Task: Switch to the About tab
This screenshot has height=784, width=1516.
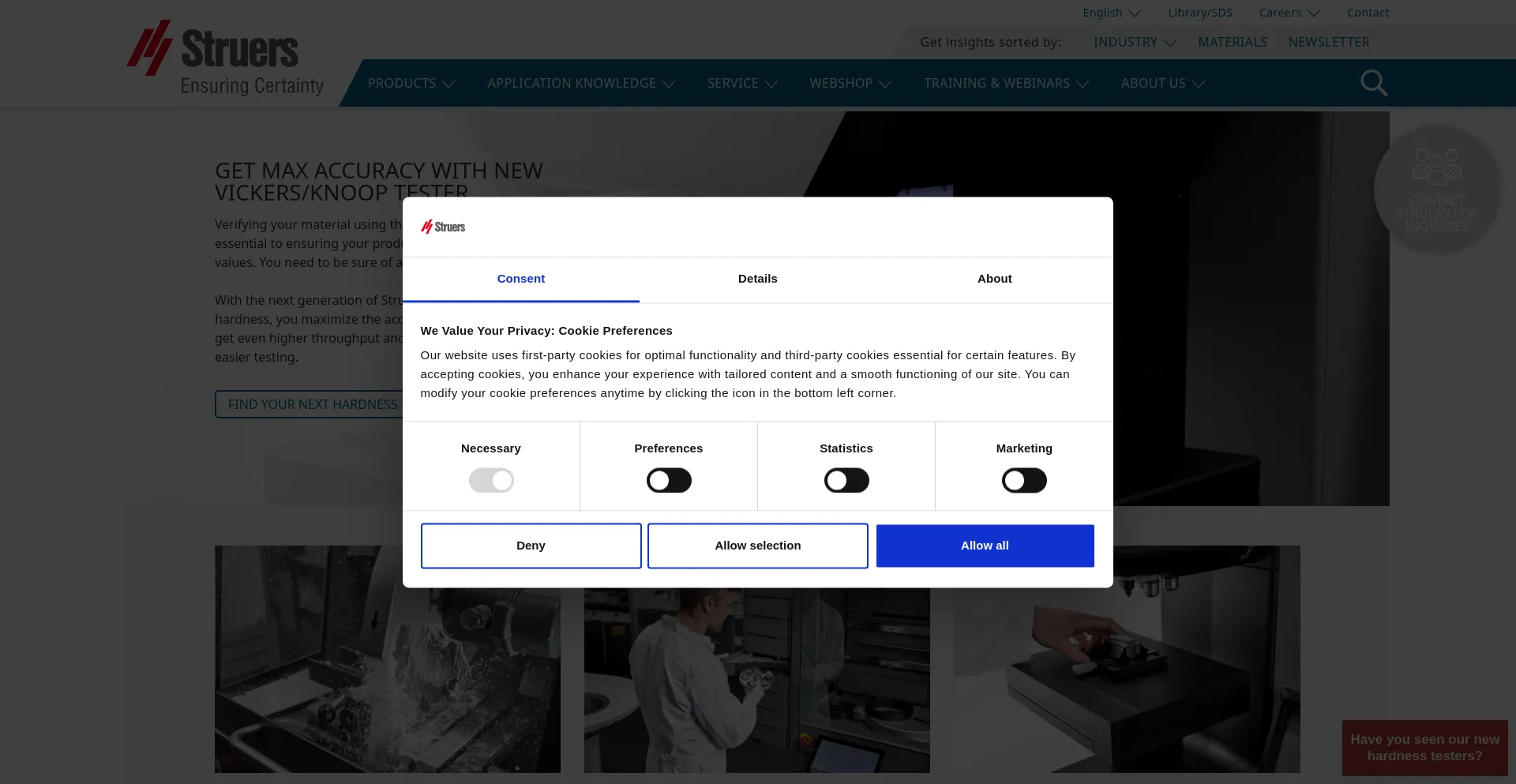Action: click(x=994, y=279)
